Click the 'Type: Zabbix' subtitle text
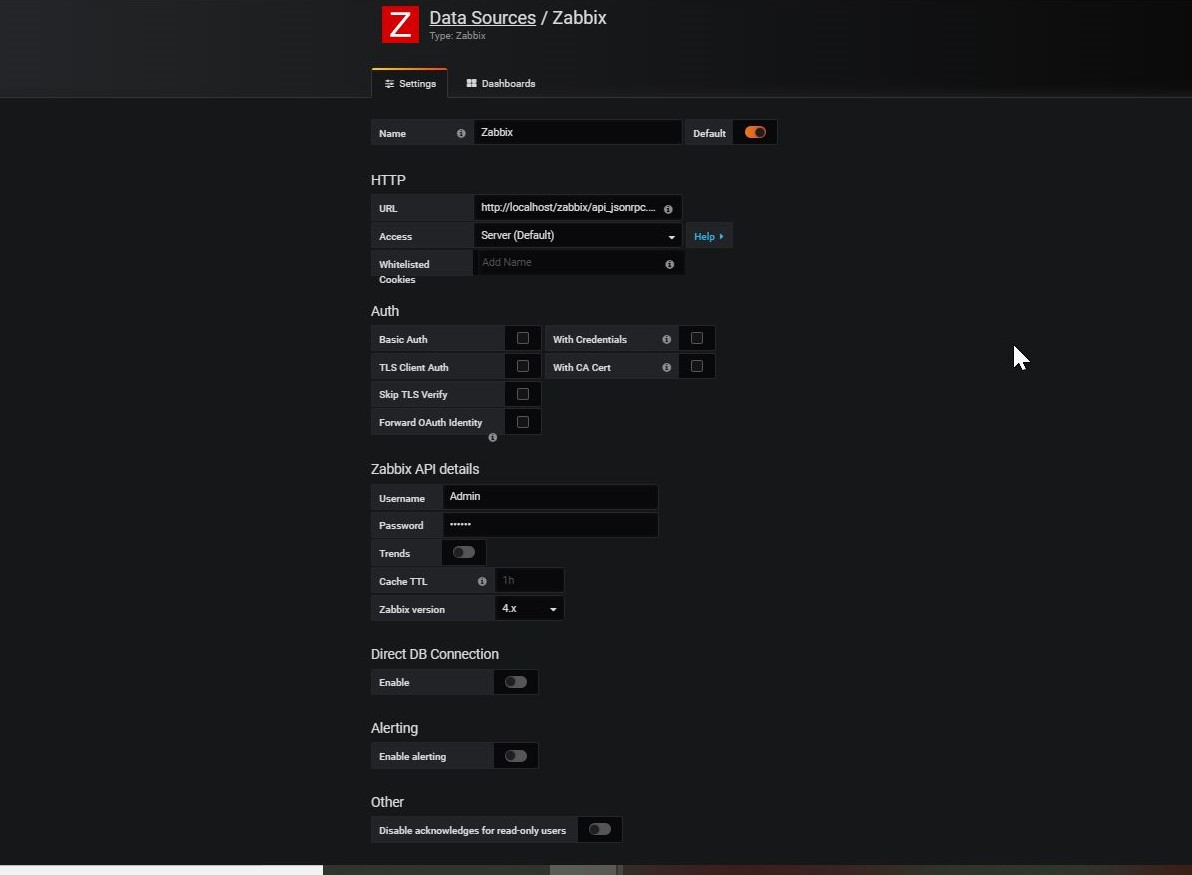The width and height of the screenshot is (1192, 875). [x=458, y=36]
